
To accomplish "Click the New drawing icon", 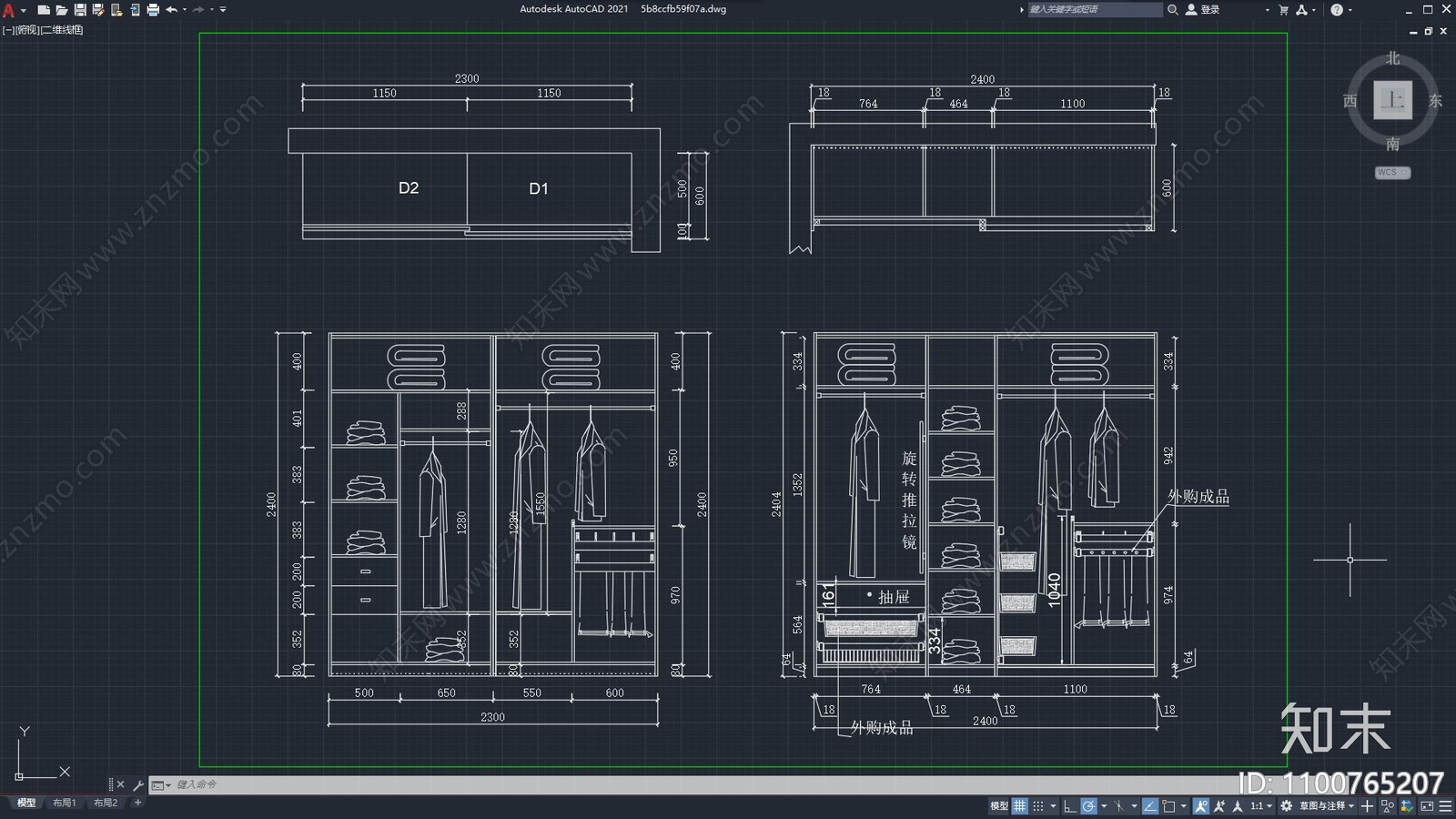I will tap(43, 10).
